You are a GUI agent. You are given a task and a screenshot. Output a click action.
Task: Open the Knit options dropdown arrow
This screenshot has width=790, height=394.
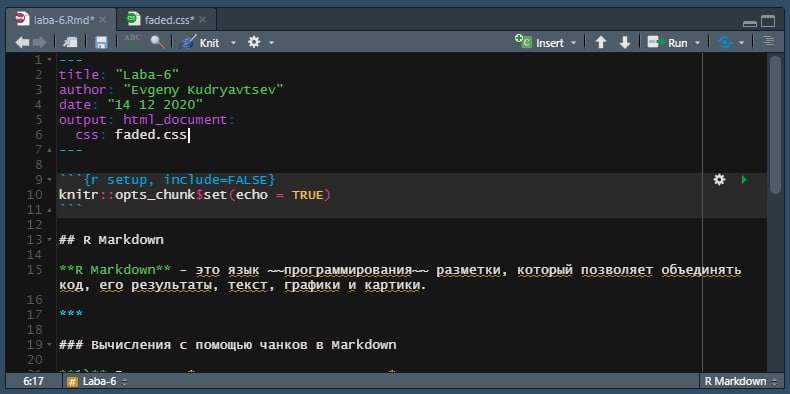pyautogui.click(x=233, y=43)
